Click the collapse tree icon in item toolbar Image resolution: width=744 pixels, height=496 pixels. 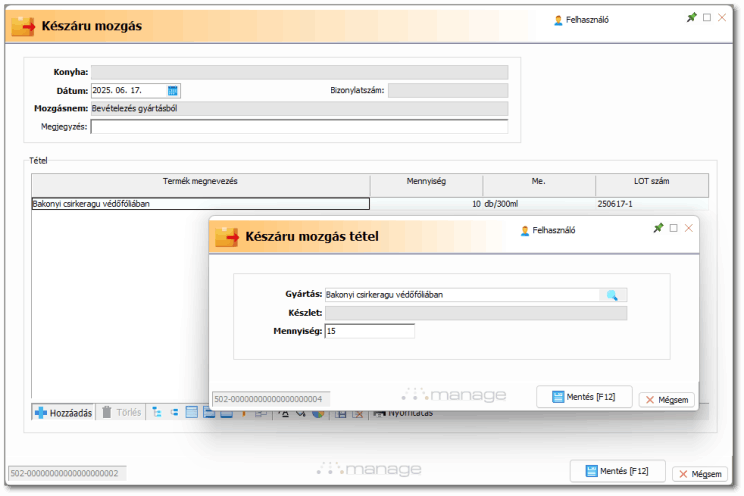pos(174,412)
